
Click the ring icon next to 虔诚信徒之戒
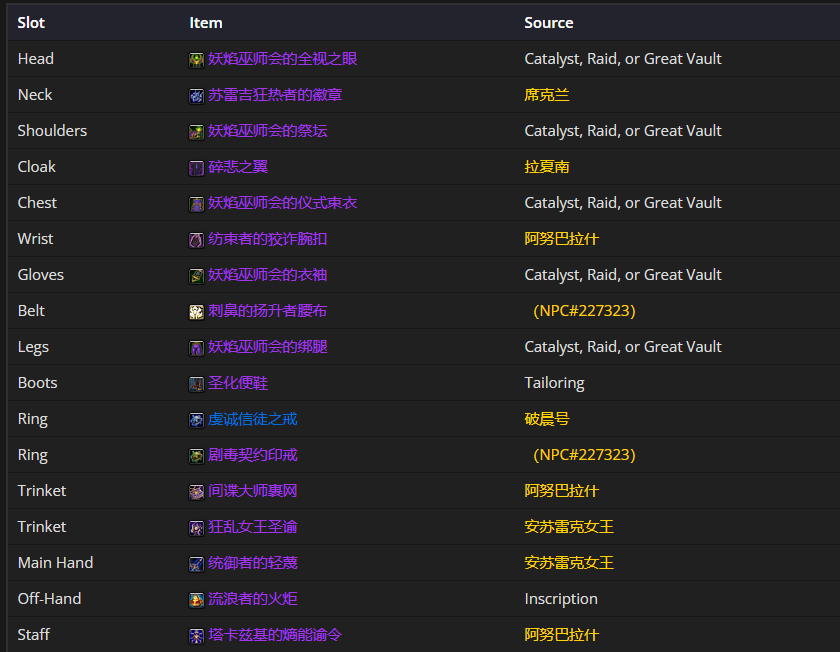(x=197, y=419)
